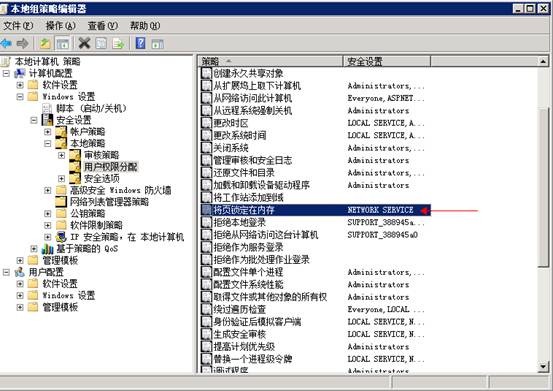Screen dimensions: 553x391
Task: Click the back arrow toolbar icon
Action: pos(6,44)
